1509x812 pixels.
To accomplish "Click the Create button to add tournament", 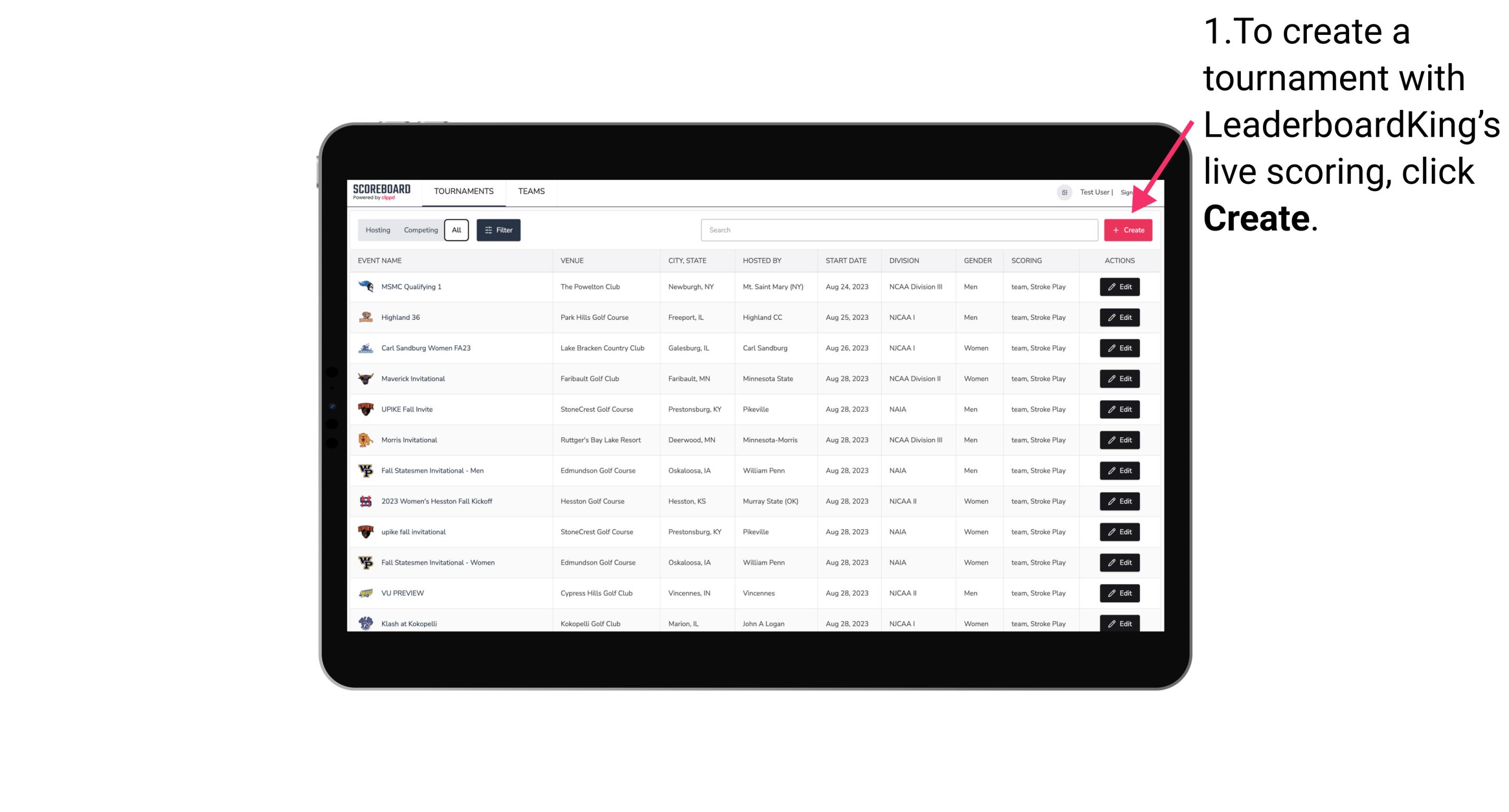I will point(1128,230).
